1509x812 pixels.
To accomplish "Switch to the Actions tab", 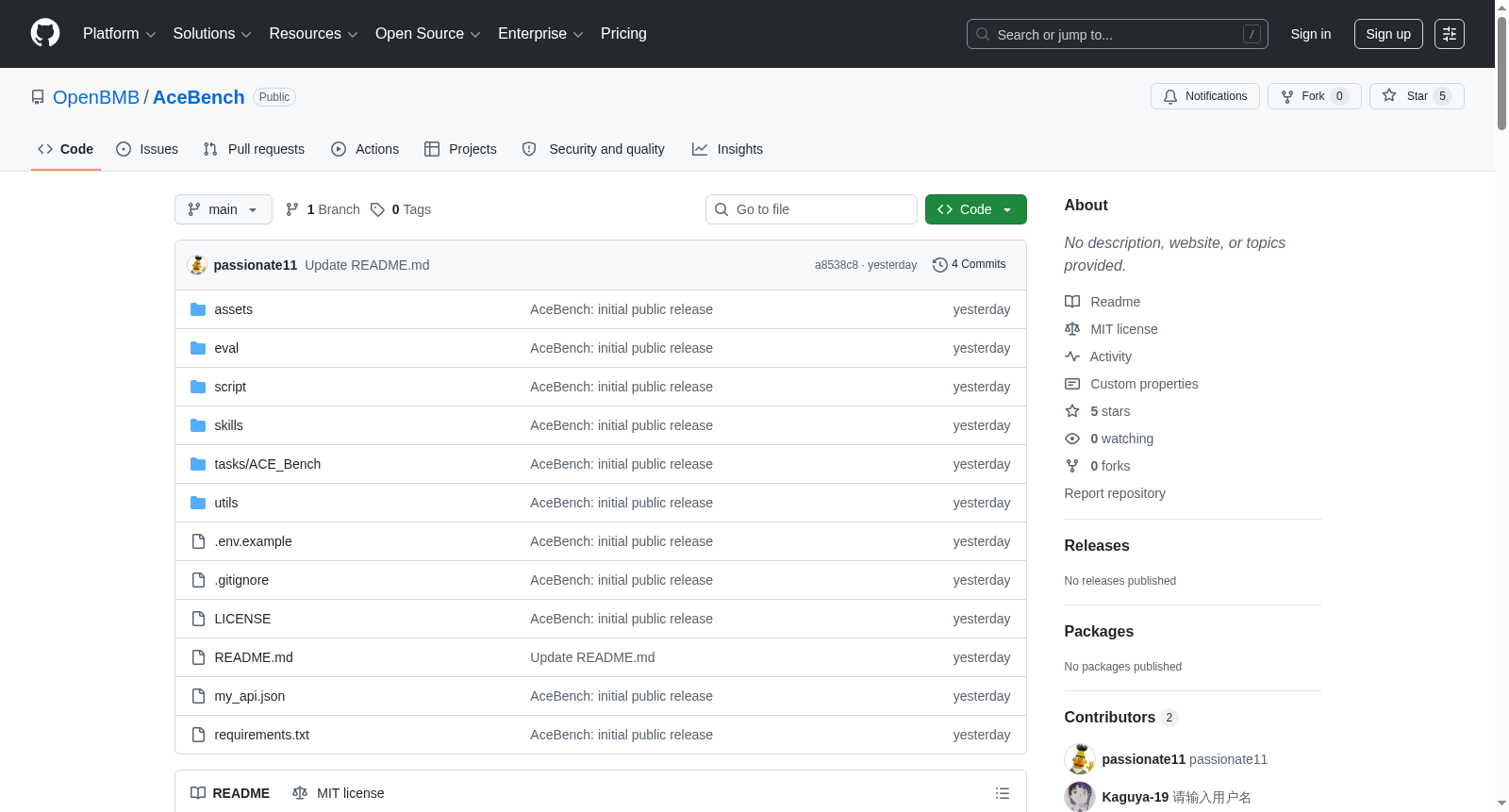I will coord(365,149).
